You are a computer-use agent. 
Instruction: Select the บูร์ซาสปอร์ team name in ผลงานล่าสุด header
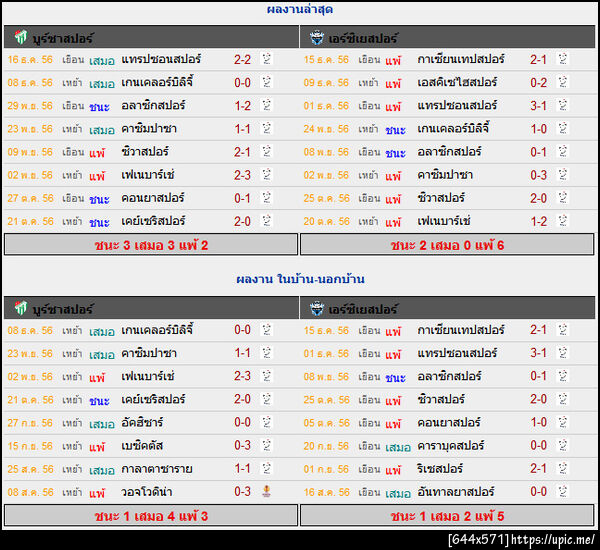pos(62,38)
